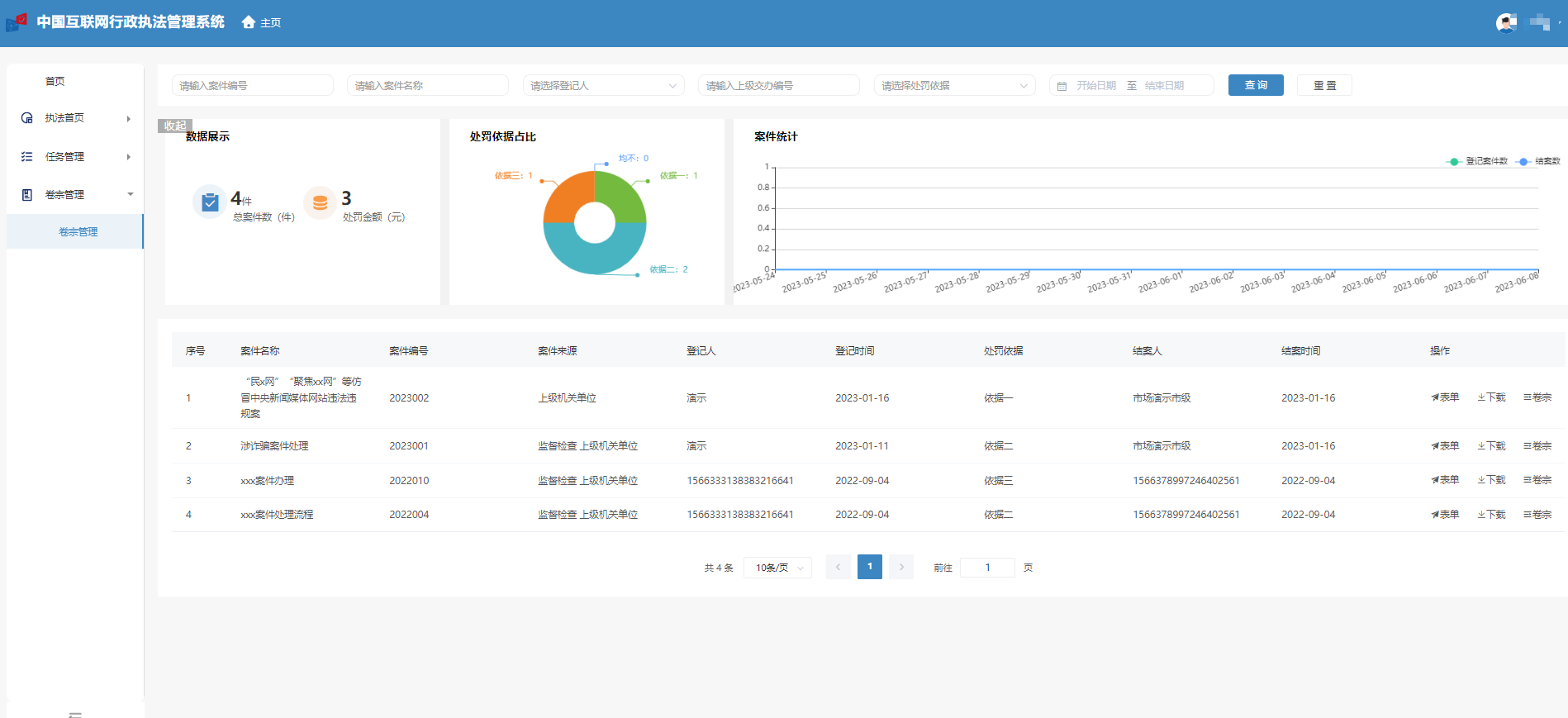Select the 卷宗管理 submenu item

[75, 232]
